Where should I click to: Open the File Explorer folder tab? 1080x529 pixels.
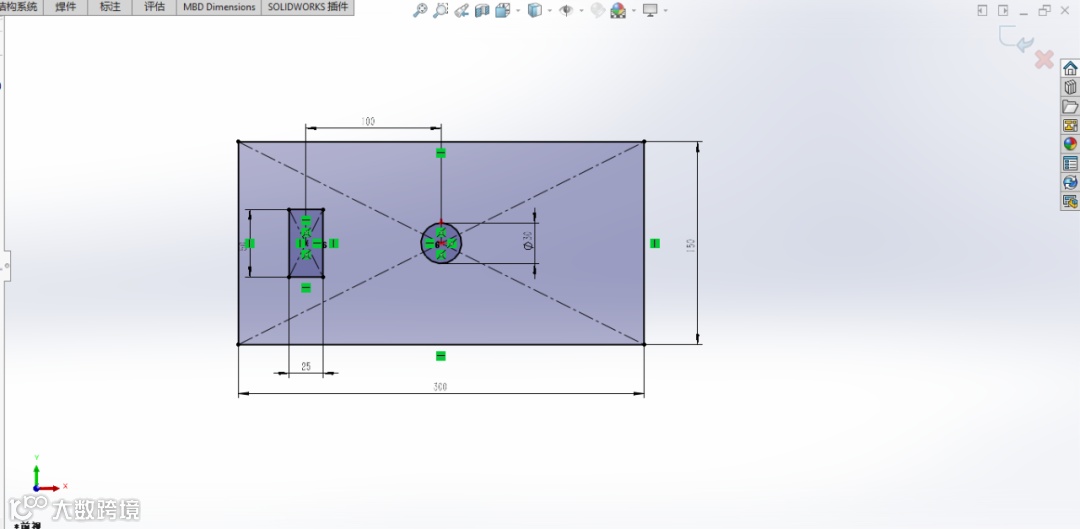click(x=1070, y=107)
